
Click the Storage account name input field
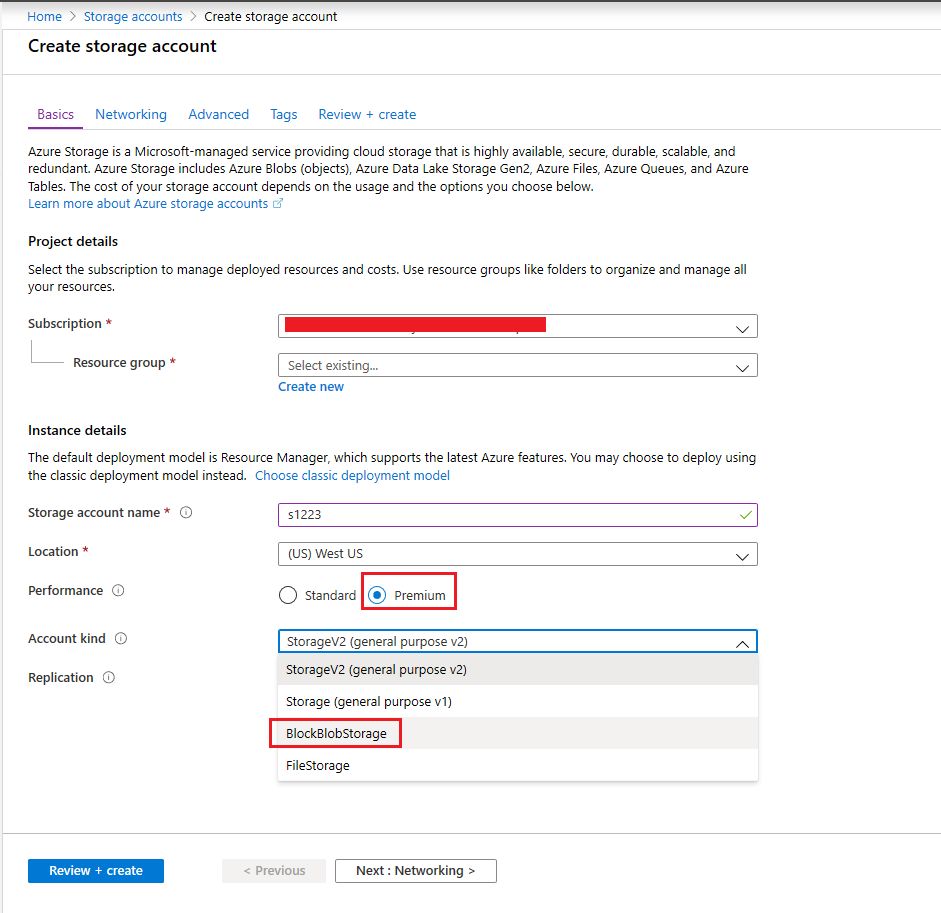coord(517,515)
